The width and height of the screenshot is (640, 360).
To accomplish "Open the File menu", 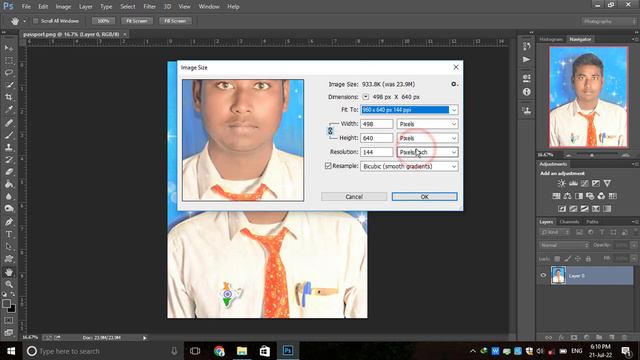I will (x=26, y=7).
